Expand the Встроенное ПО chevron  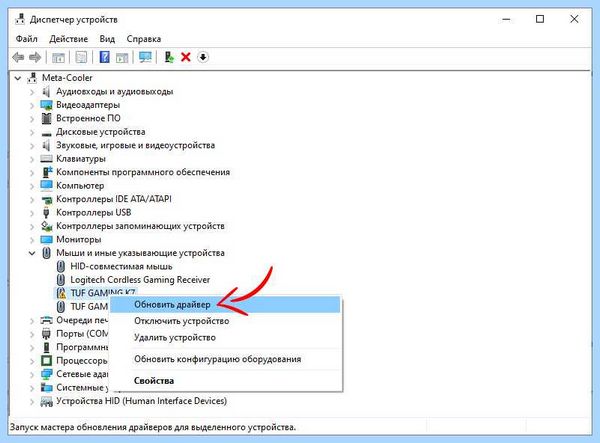point(32,119)
